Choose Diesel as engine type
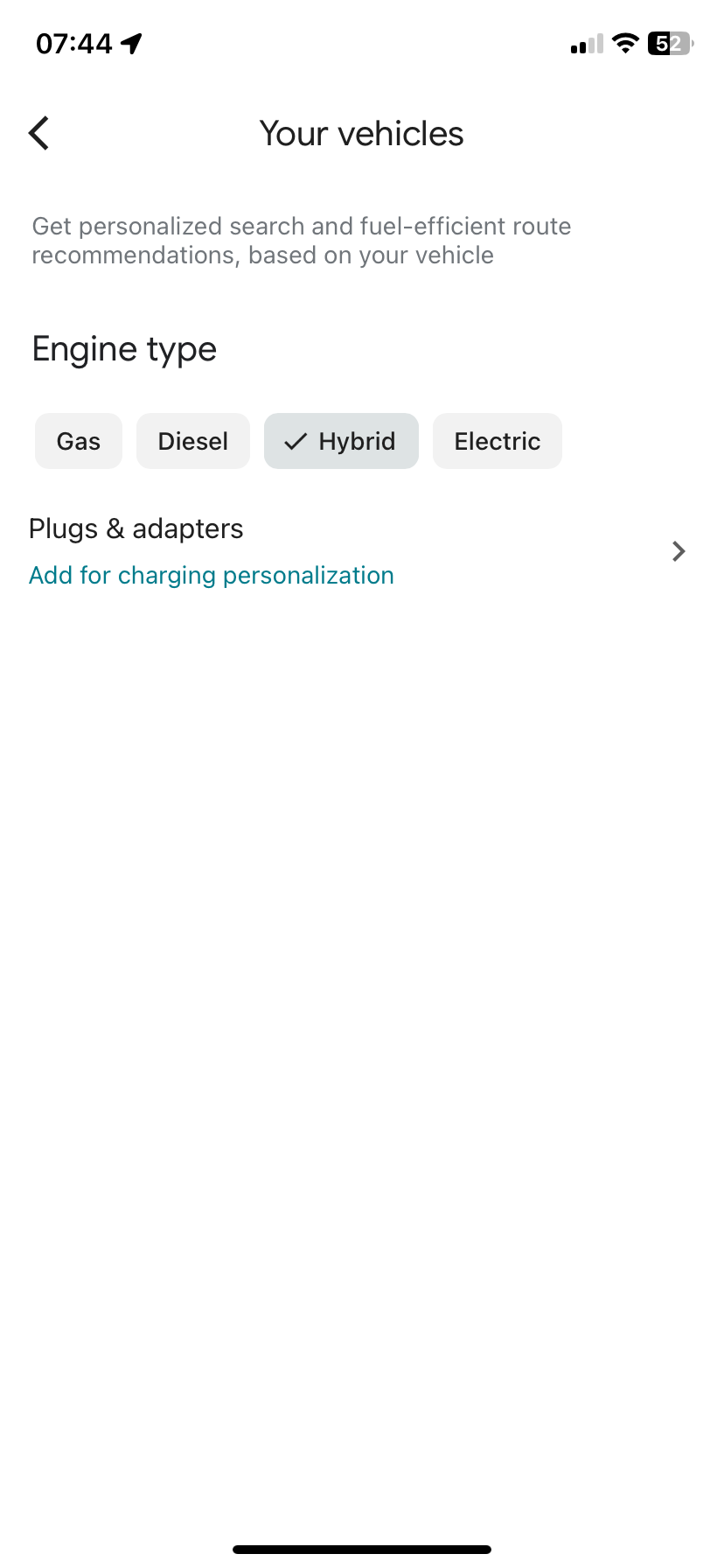This screenshot has height=1568, width=724. point(193,442)
